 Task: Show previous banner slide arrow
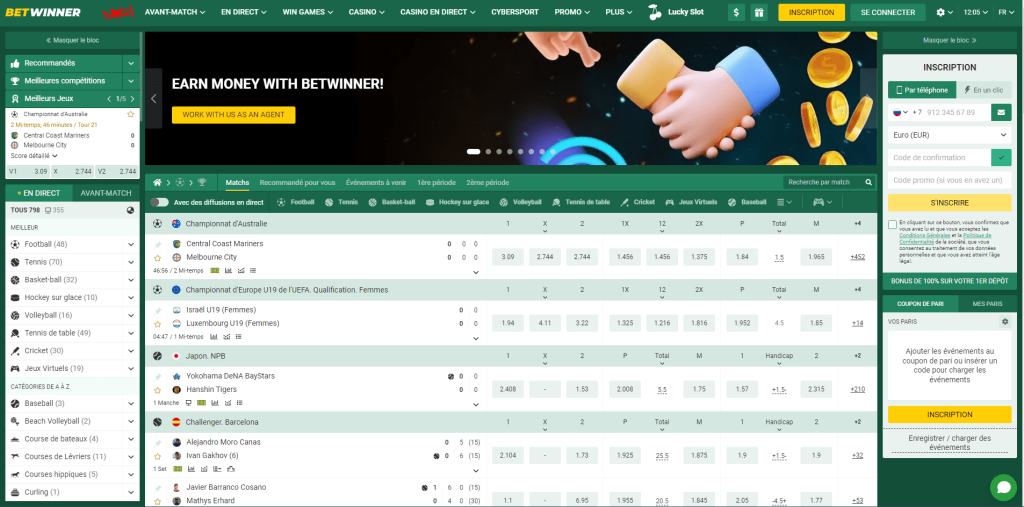153,99
